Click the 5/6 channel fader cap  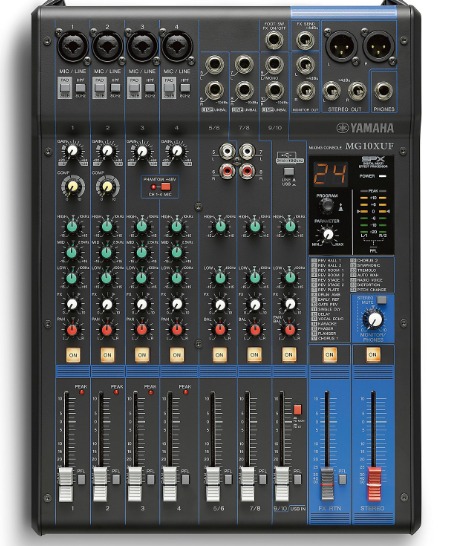click(x=213, y=484)
